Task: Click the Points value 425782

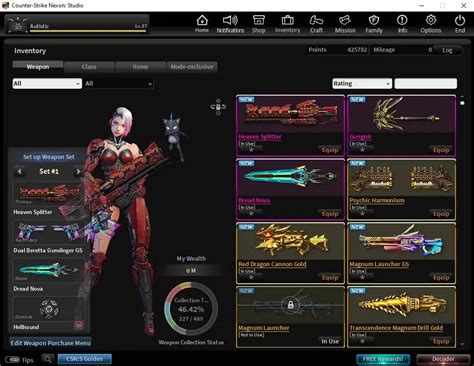Action: (x=357, y=50)
